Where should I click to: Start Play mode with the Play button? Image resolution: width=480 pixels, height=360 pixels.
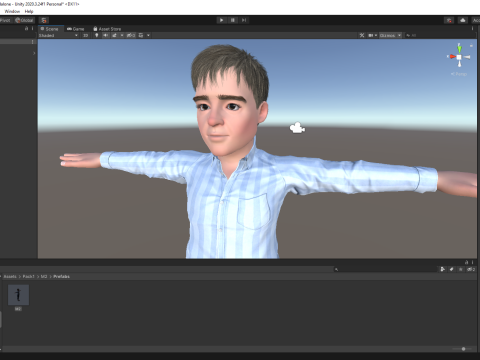[x=221, y=20]
